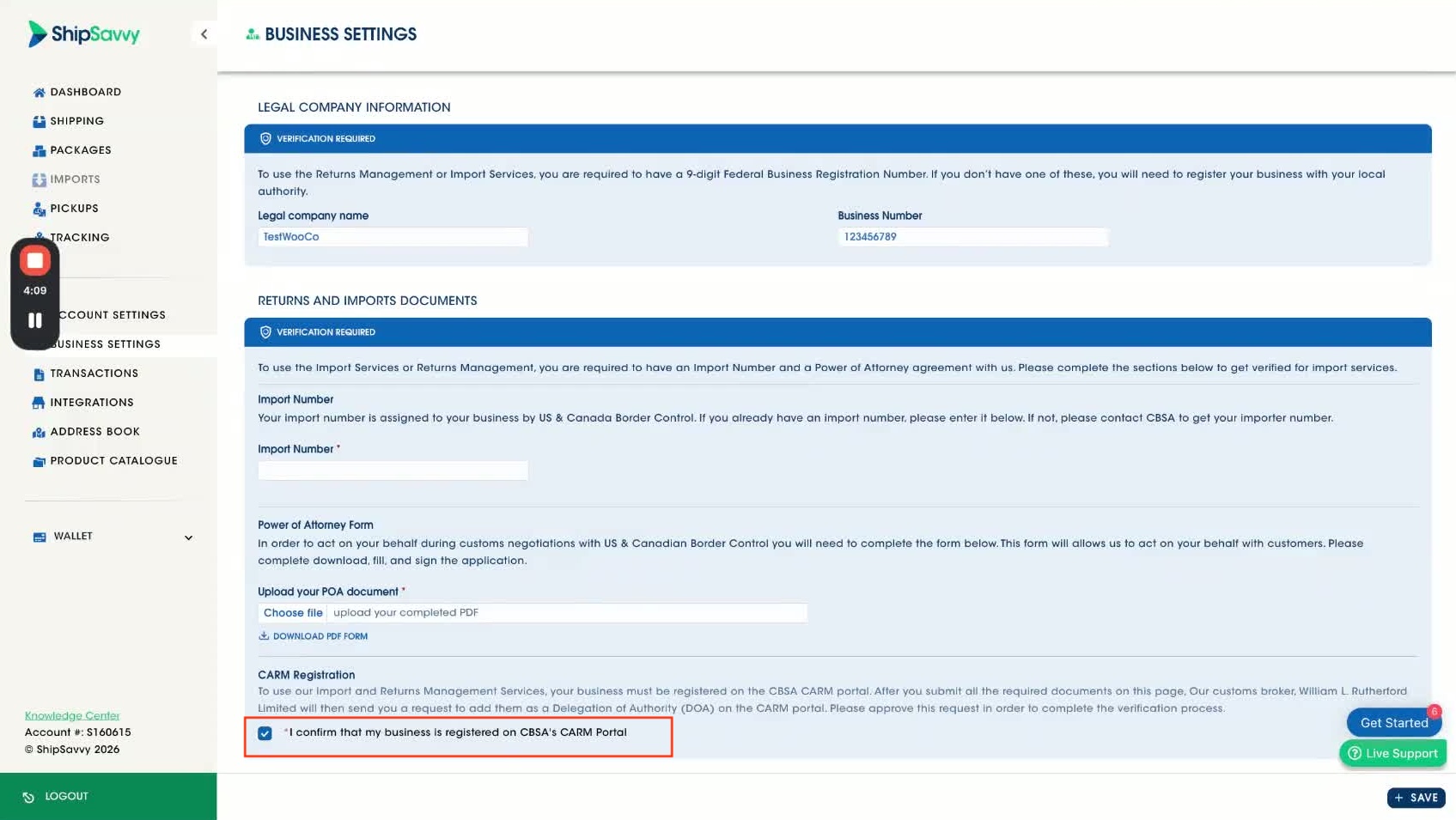This screenshot has height=820, width=1456.
Task: Click the Packages icon in sidebar
Action: [x=39, y=150]
